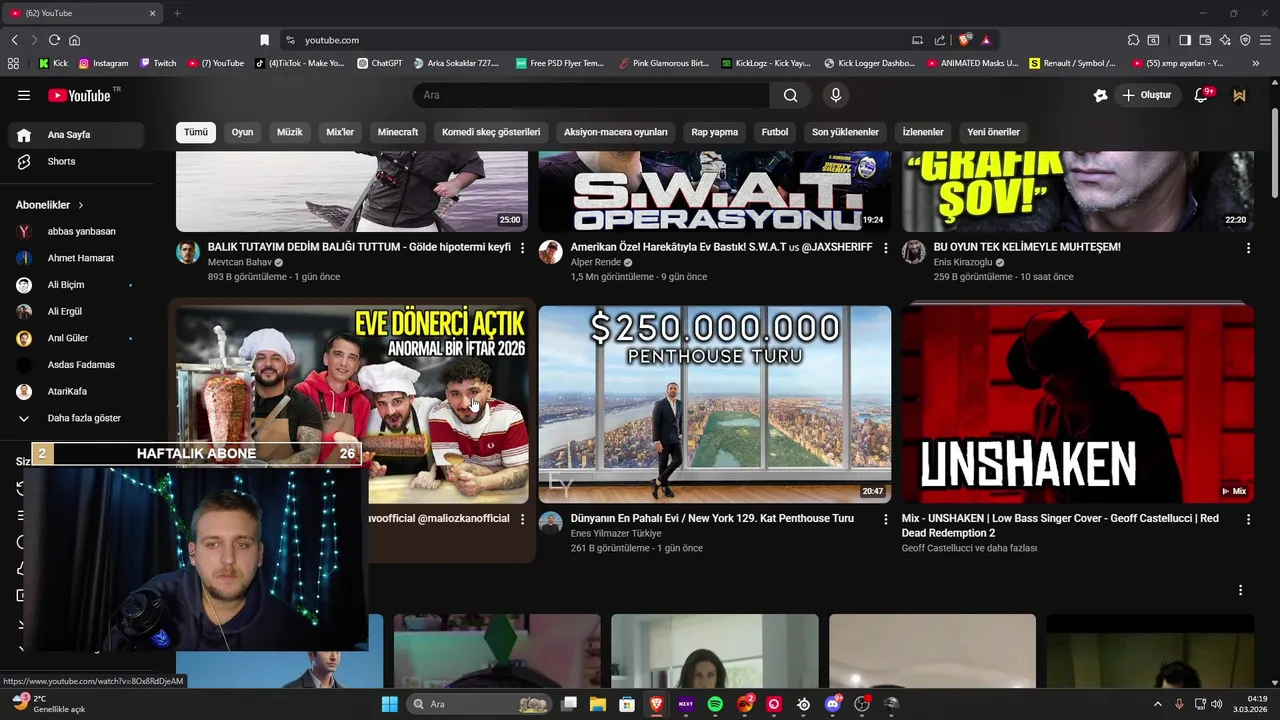This screenshot has height=720, width=1280.
Task: Go to Ana Sayfa in sidebar
Action: 76,135
